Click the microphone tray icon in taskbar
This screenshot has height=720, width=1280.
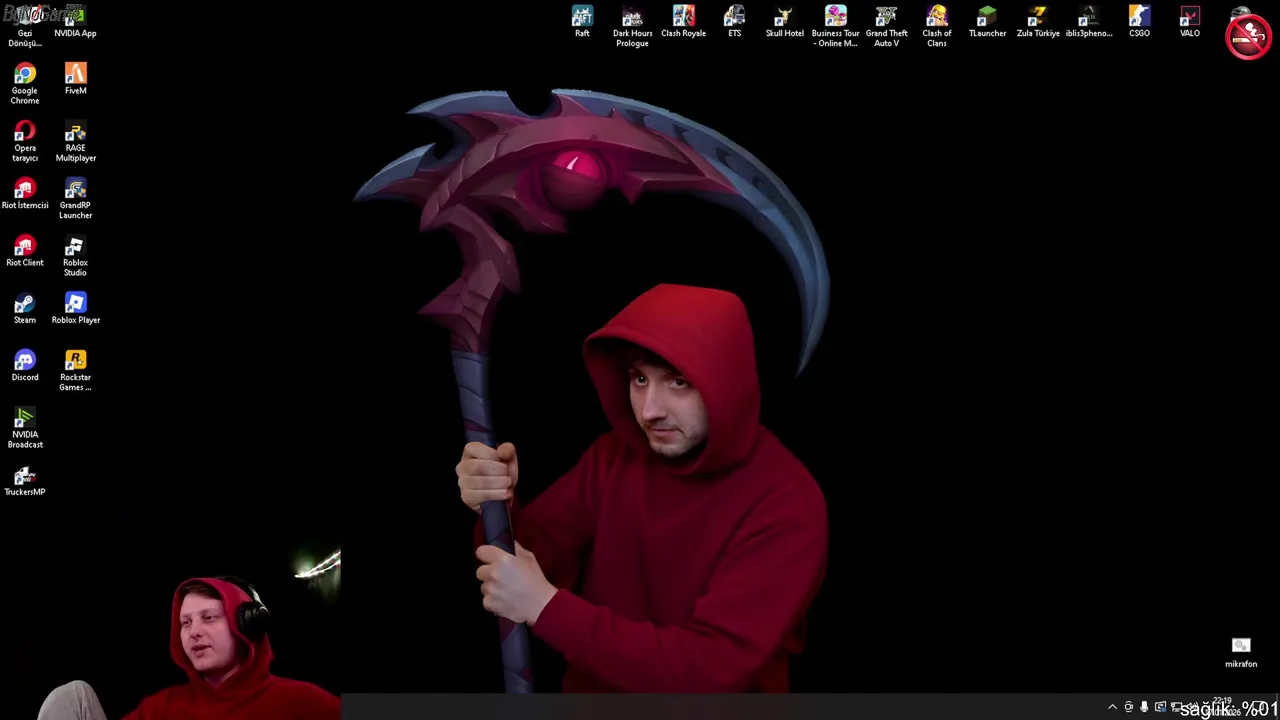pyautogui.click(x=1144, y=707)
